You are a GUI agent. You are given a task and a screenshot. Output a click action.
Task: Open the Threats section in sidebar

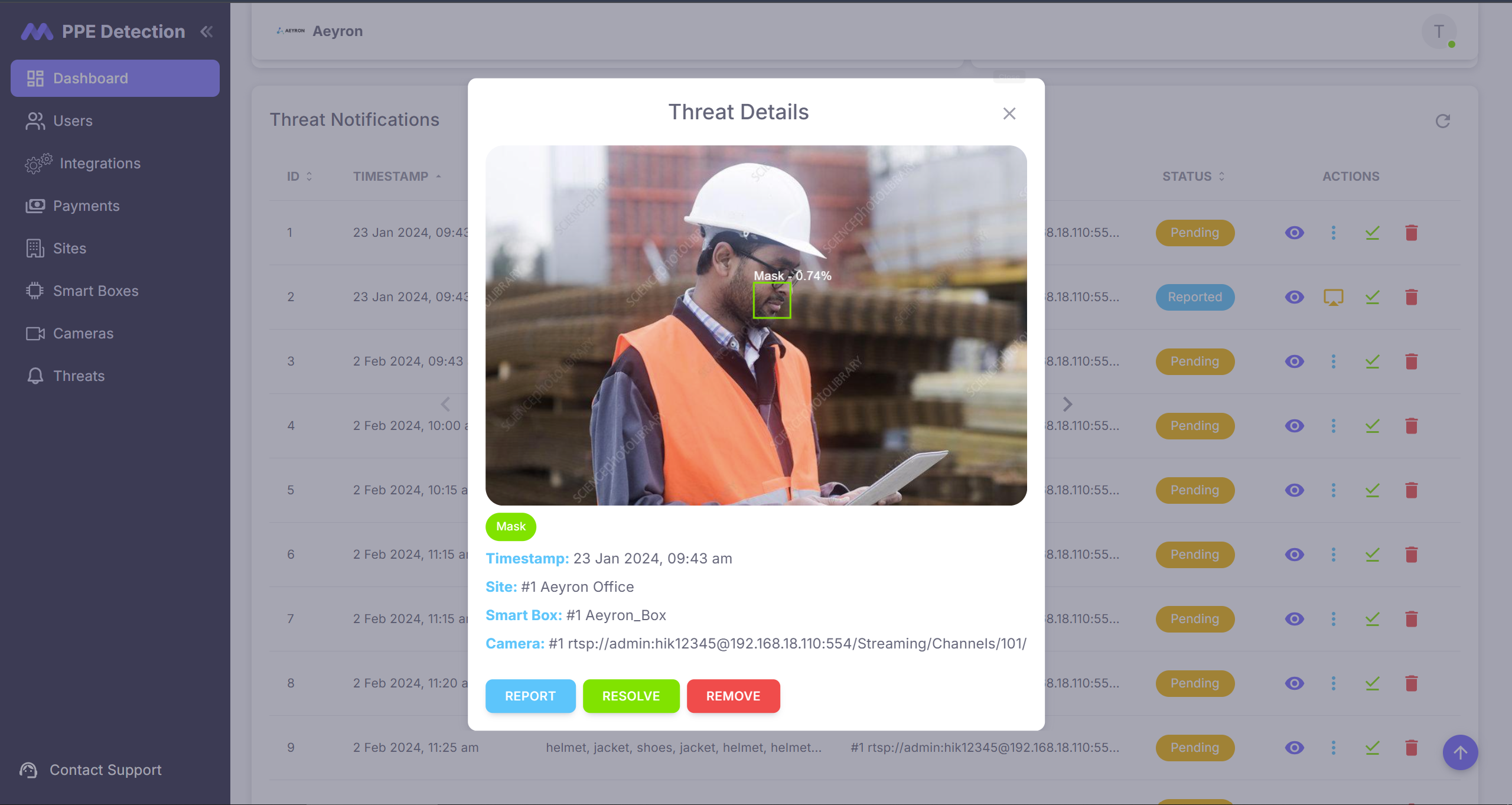point(79,376)
